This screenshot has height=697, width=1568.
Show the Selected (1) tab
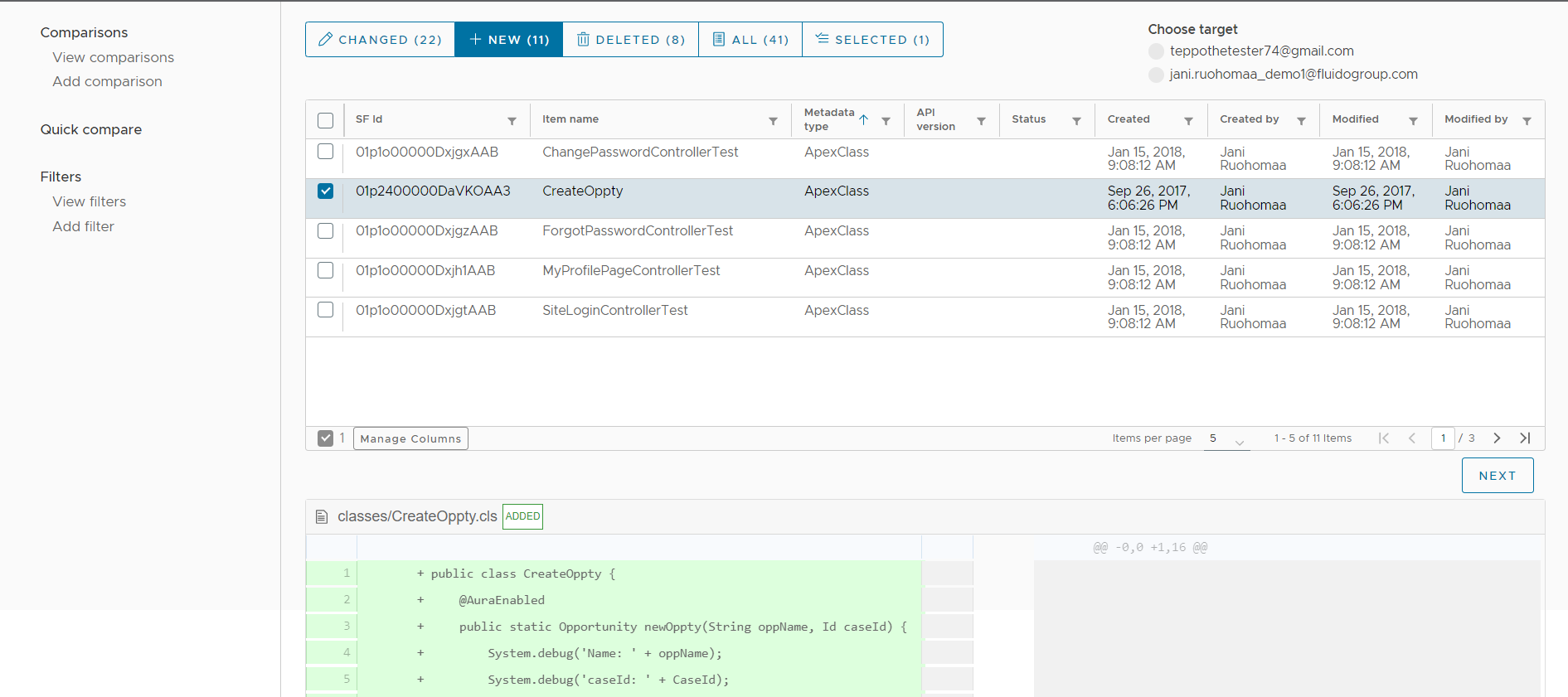click(872, 40)
